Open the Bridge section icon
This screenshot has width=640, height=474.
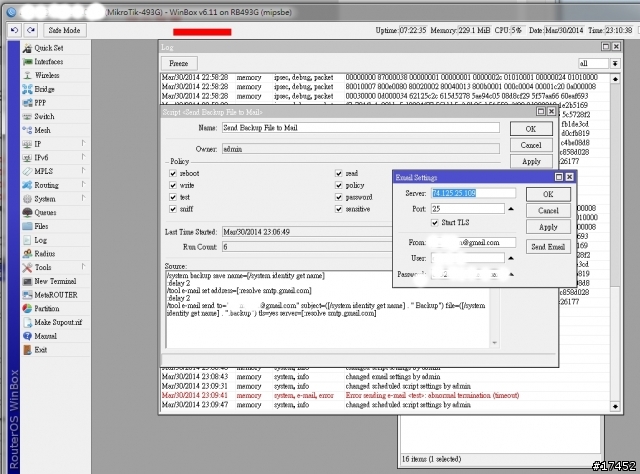click(27, 89)
